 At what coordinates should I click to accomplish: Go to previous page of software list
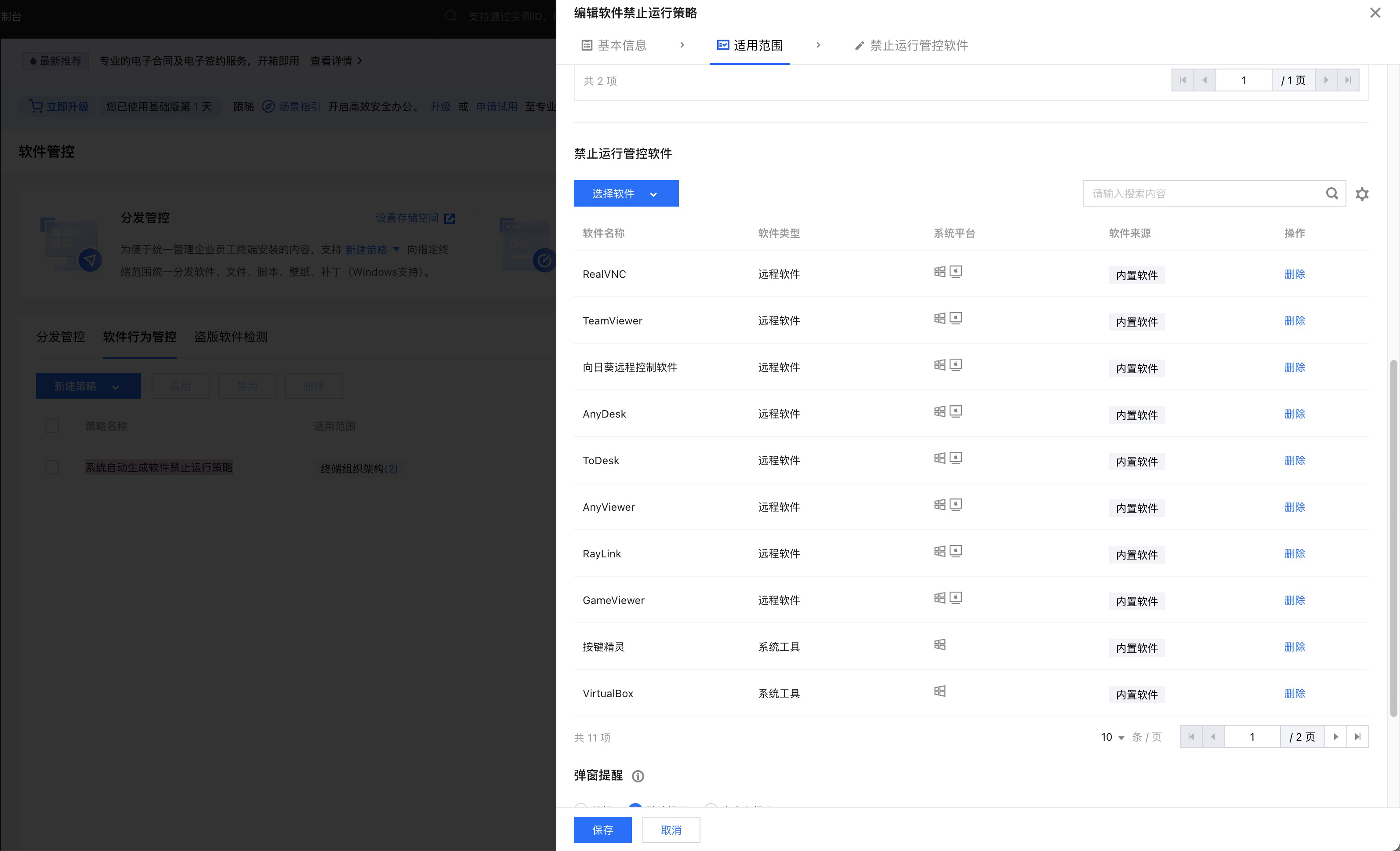[x=1213, y=737]
